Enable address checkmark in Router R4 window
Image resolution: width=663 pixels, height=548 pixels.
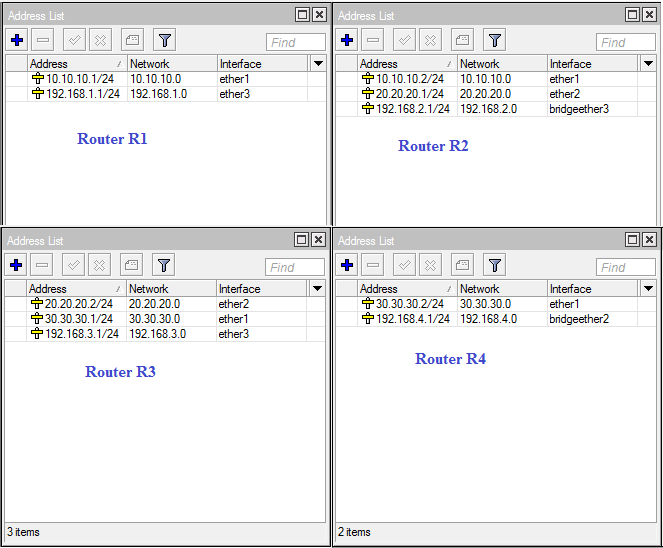click(404, 265)
